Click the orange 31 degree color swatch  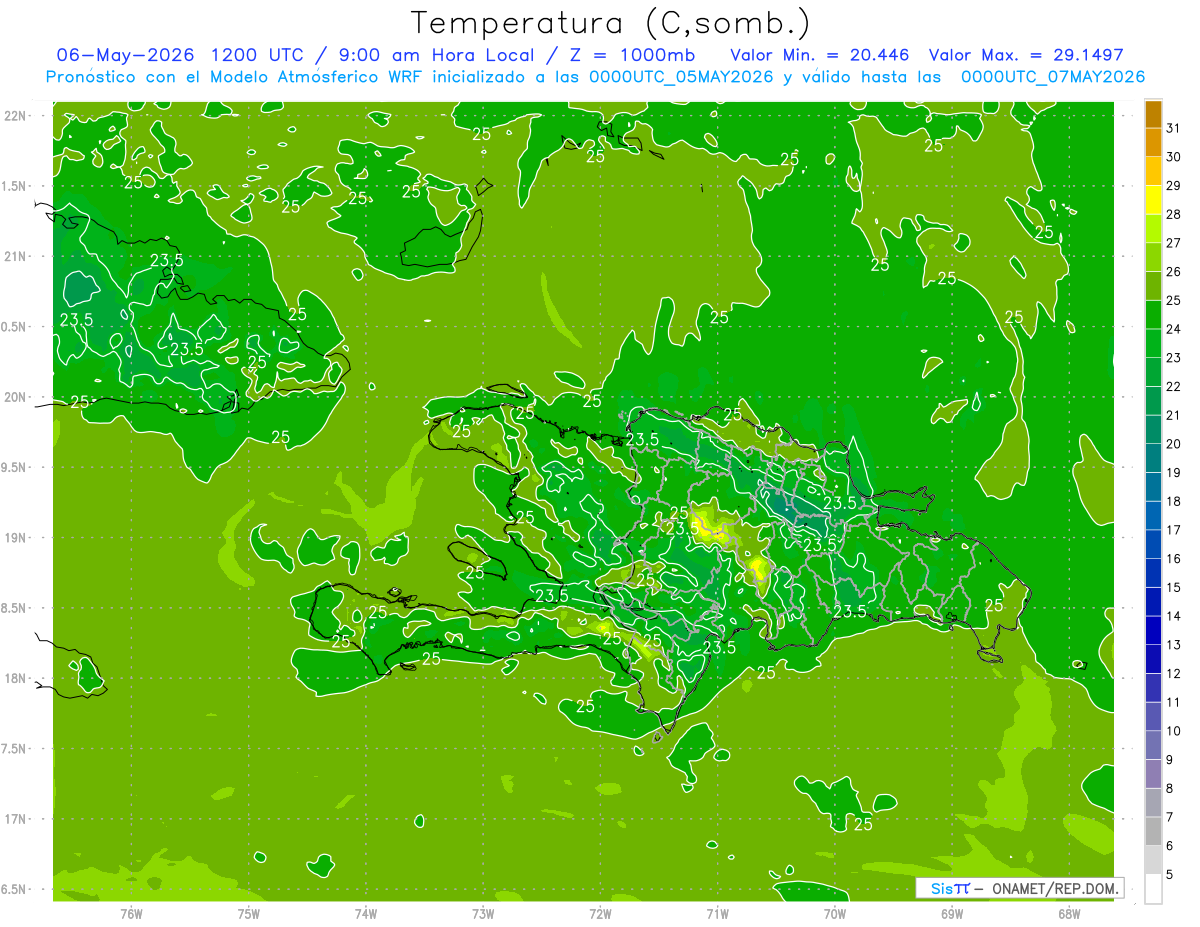coord(1153,115)
